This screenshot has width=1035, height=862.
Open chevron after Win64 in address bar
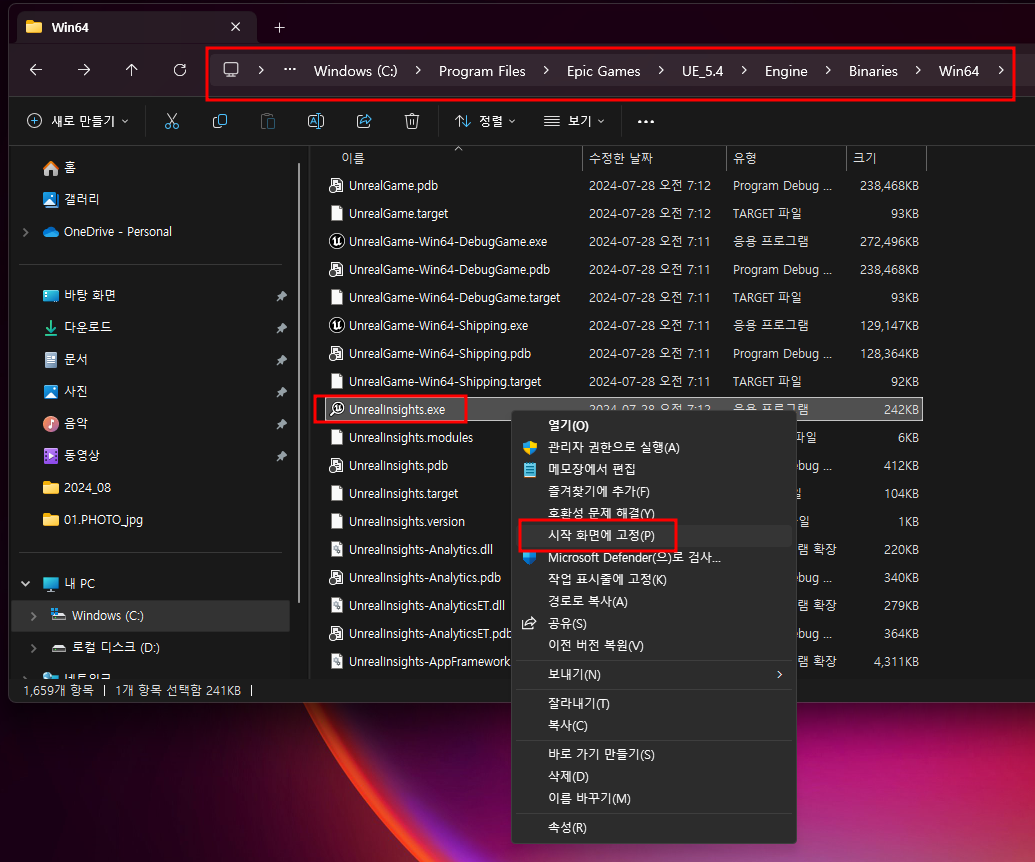1001,70
